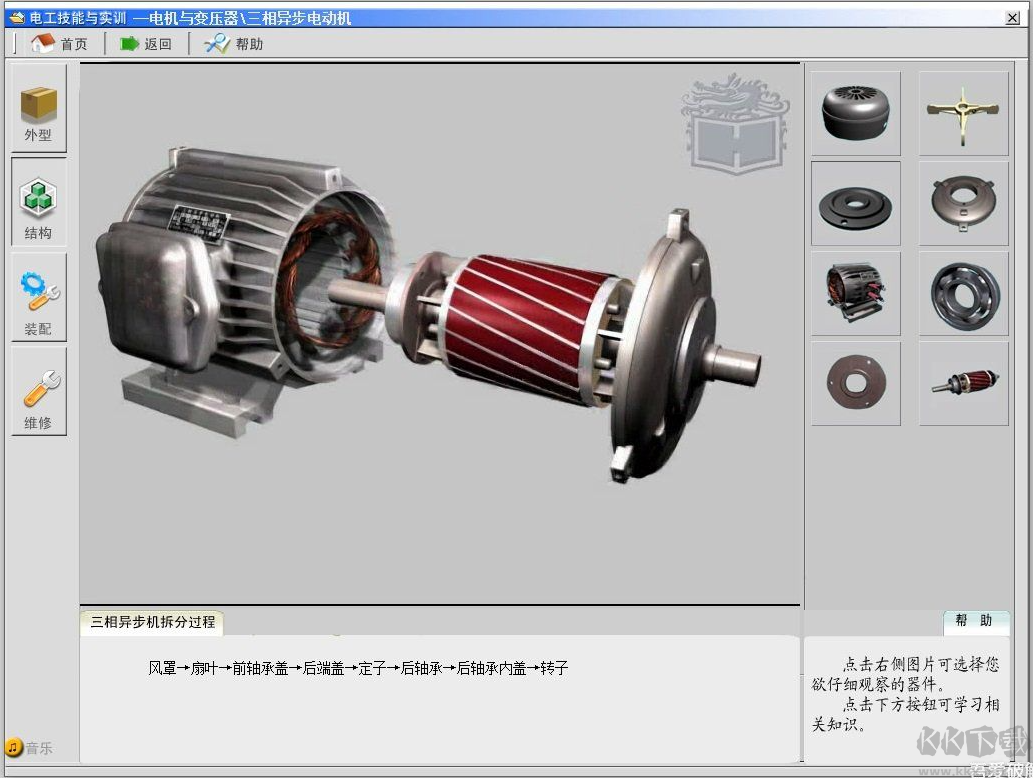
Task: Go to 首页 home page
Action: click(x=59, y=44)
